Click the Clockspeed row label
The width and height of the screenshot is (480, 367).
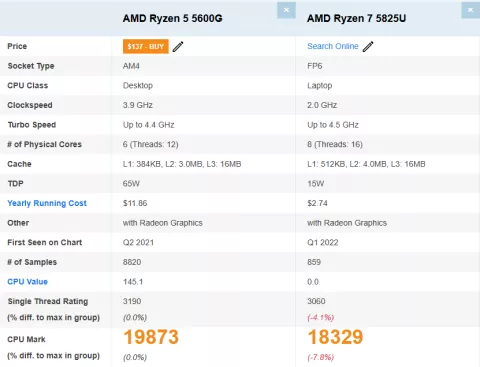tap(30, 105)
